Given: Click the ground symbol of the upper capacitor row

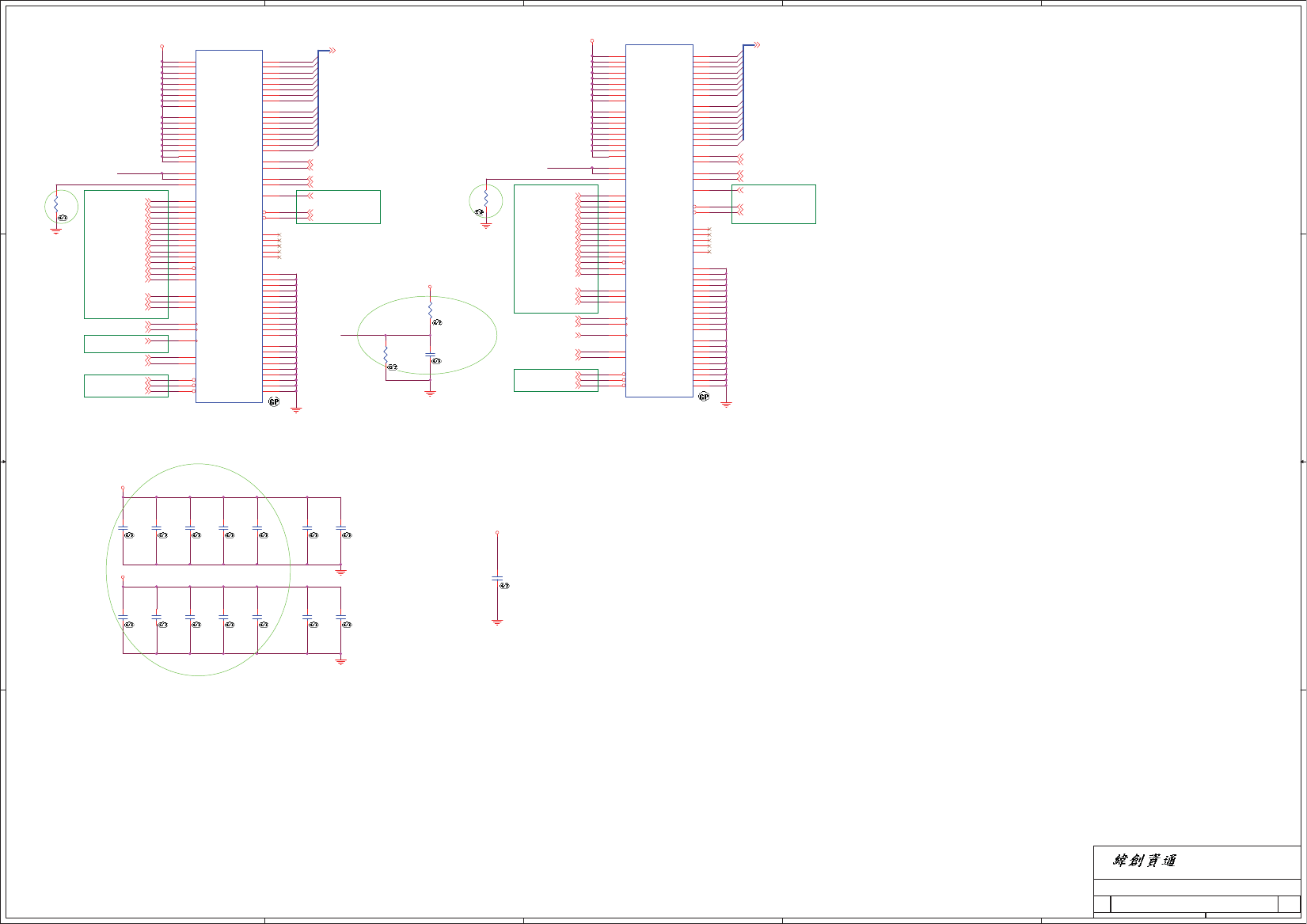Looking at the screenshot, I should [341, 571].
